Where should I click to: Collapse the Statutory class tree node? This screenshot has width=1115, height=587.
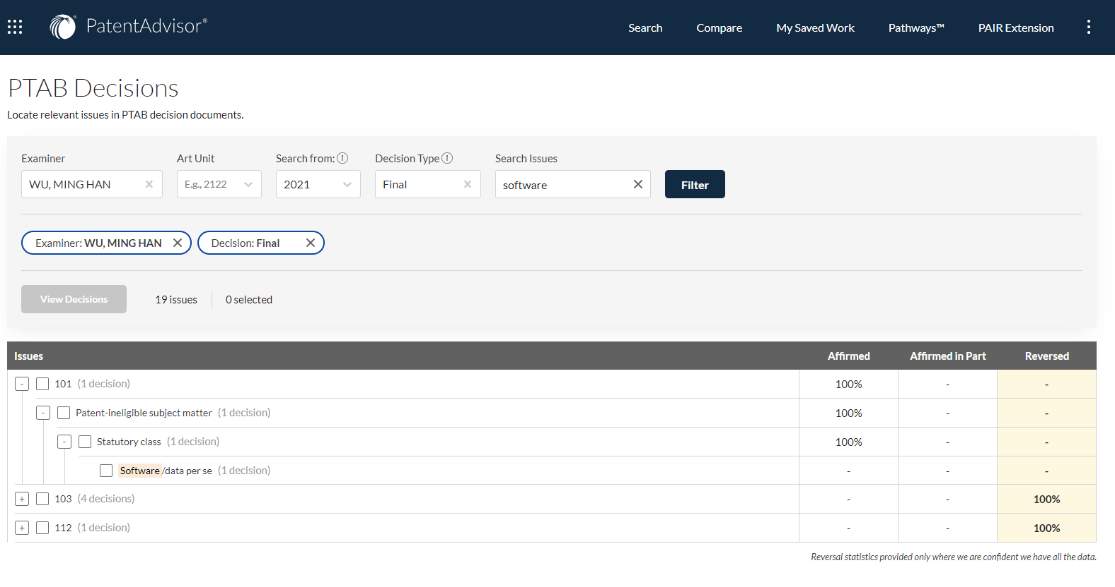64,441
